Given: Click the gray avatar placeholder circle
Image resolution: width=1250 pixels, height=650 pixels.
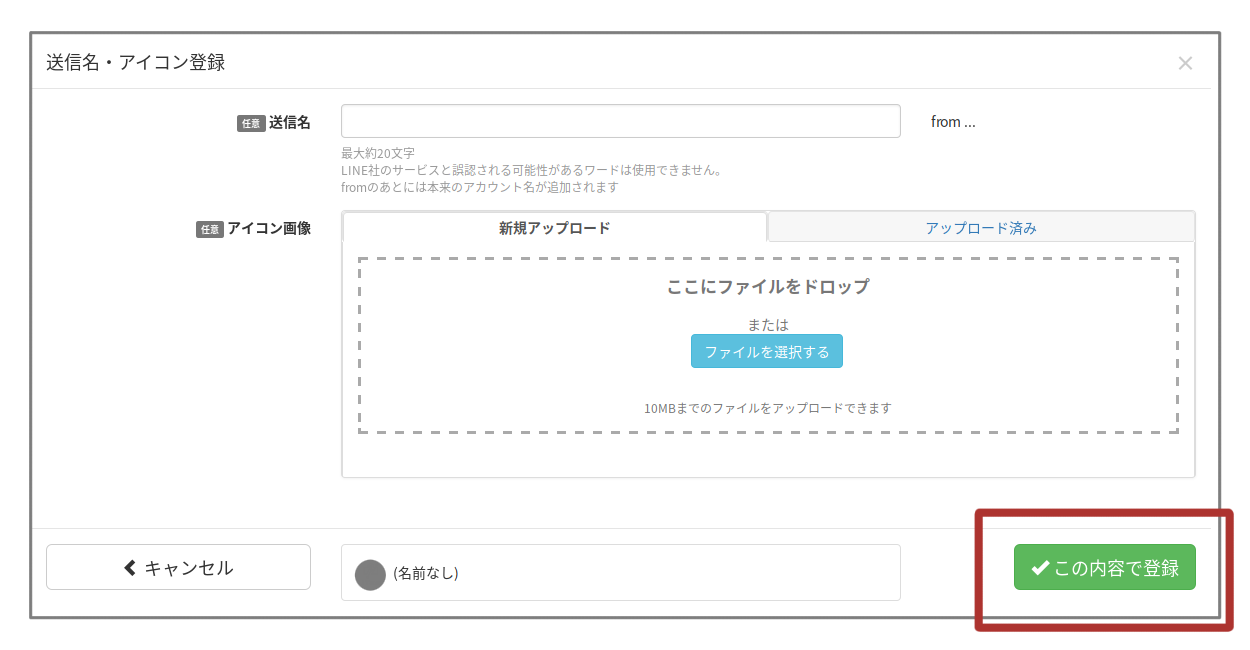Looking at the screenshot, I should (x=370, y=572).
